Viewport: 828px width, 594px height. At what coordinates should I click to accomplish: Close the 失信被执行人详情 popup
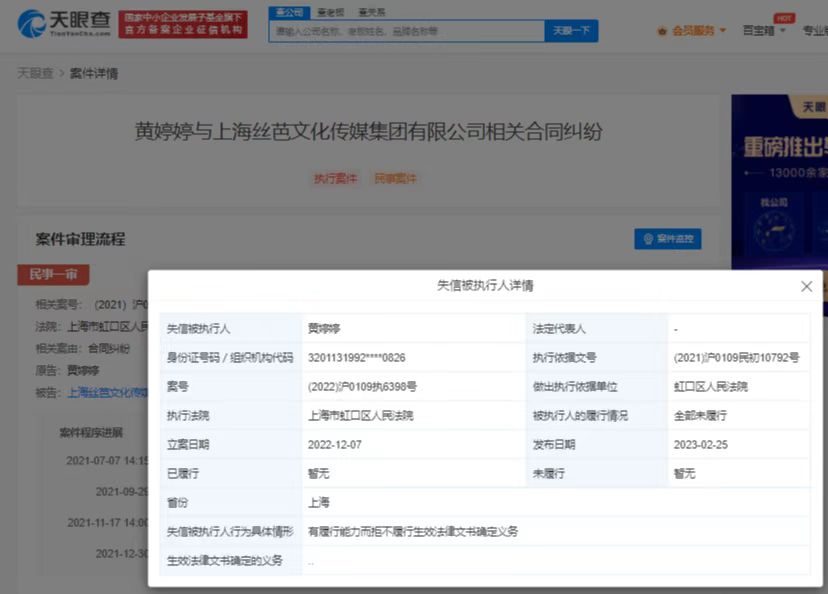click(806, 285)
